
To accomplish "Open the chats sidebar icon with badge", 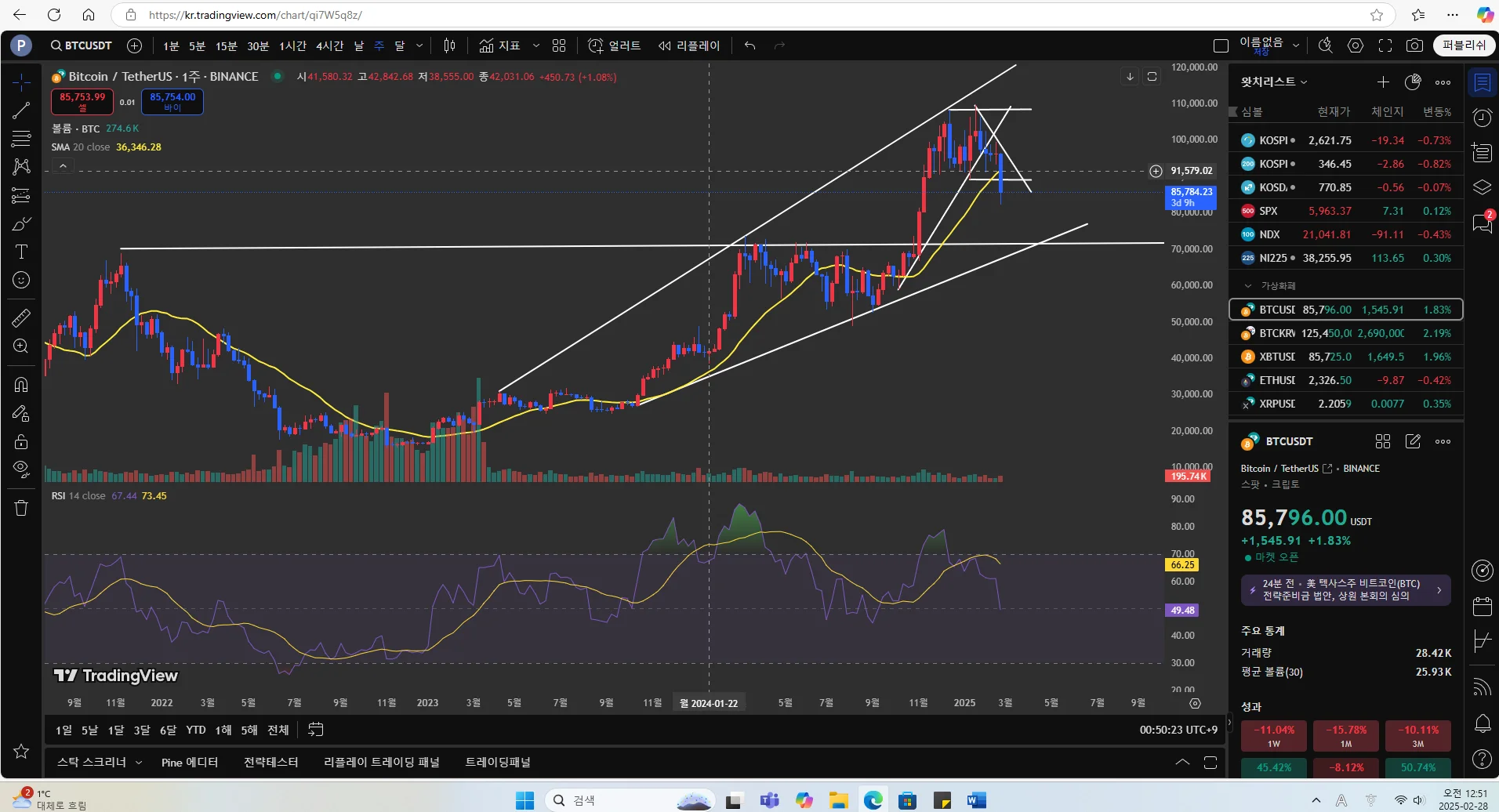I will point(1483,223).
